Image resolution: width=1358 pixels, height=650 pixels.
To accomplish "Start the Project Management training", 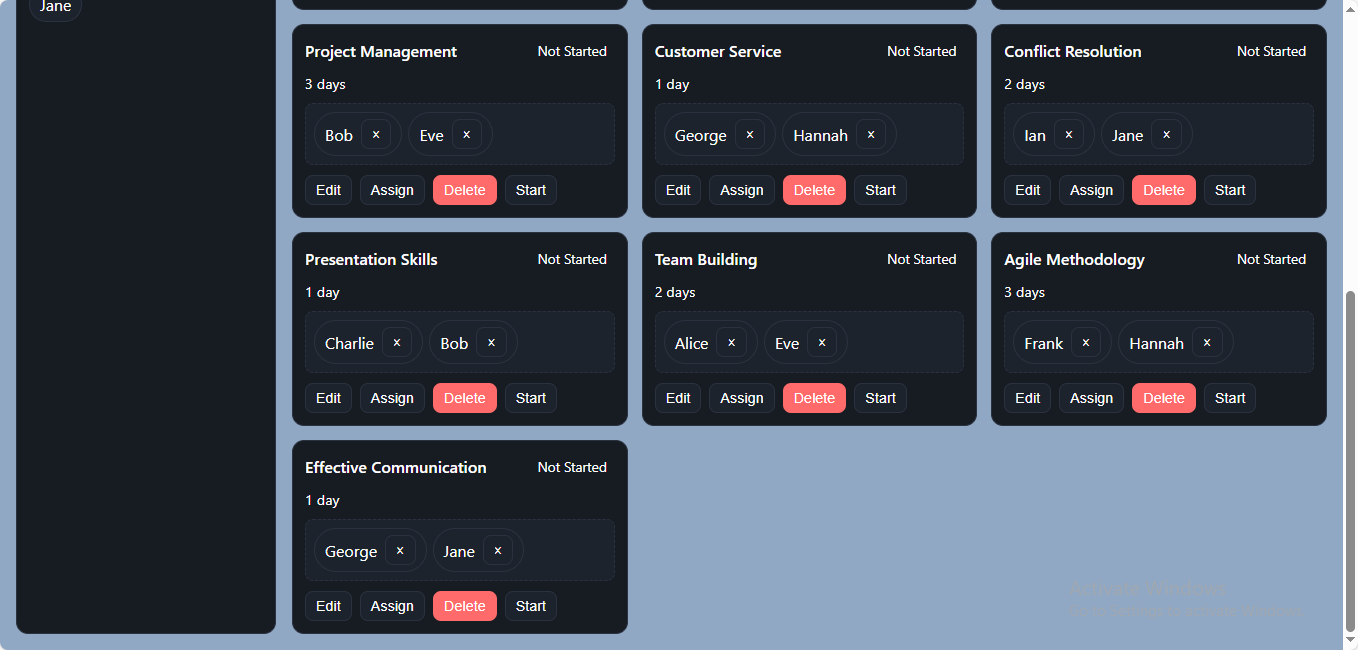I will click(531, 190).
